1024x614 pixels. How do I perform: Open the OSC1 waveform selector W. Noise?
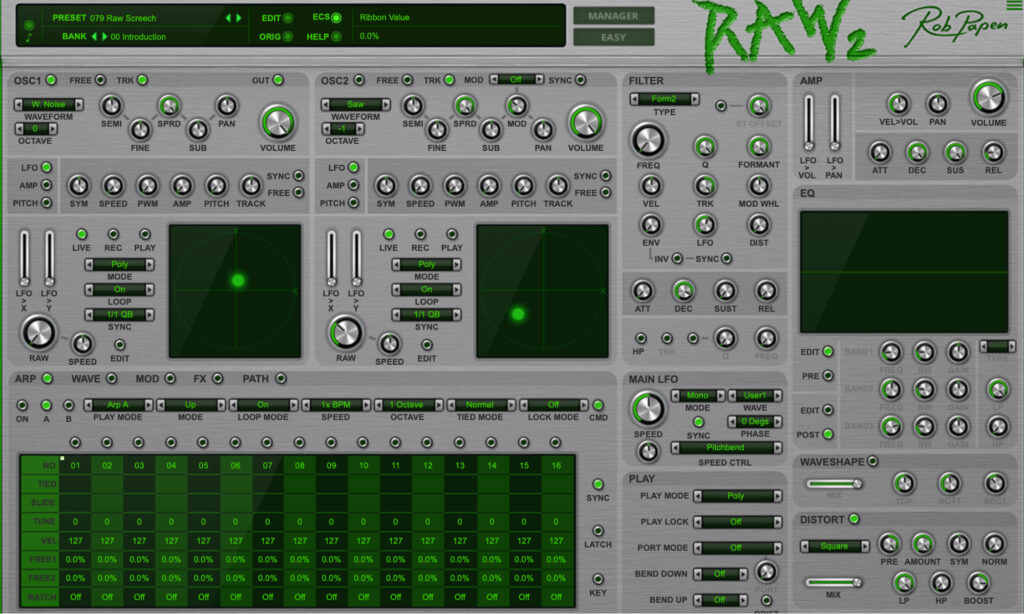click(x=49, y=105)
